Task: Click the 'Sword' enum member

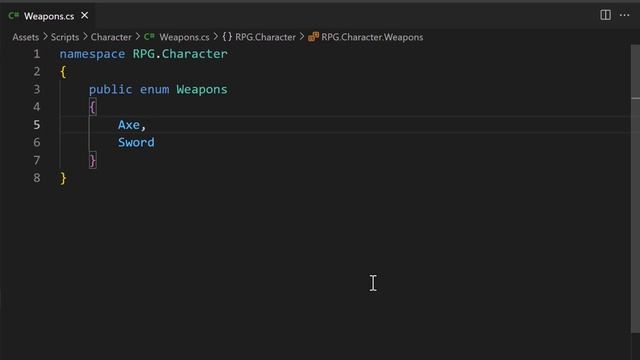Action: click(136, 142)
